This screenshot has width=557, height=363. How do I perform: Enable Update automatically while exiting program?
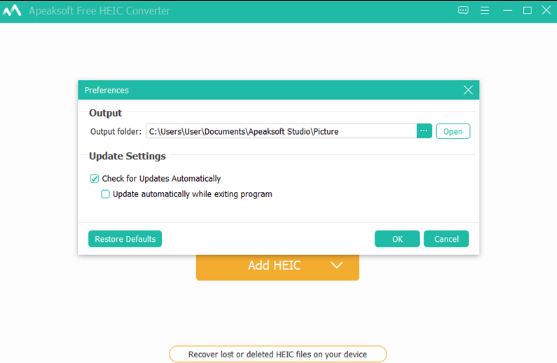tap(105, 194)
